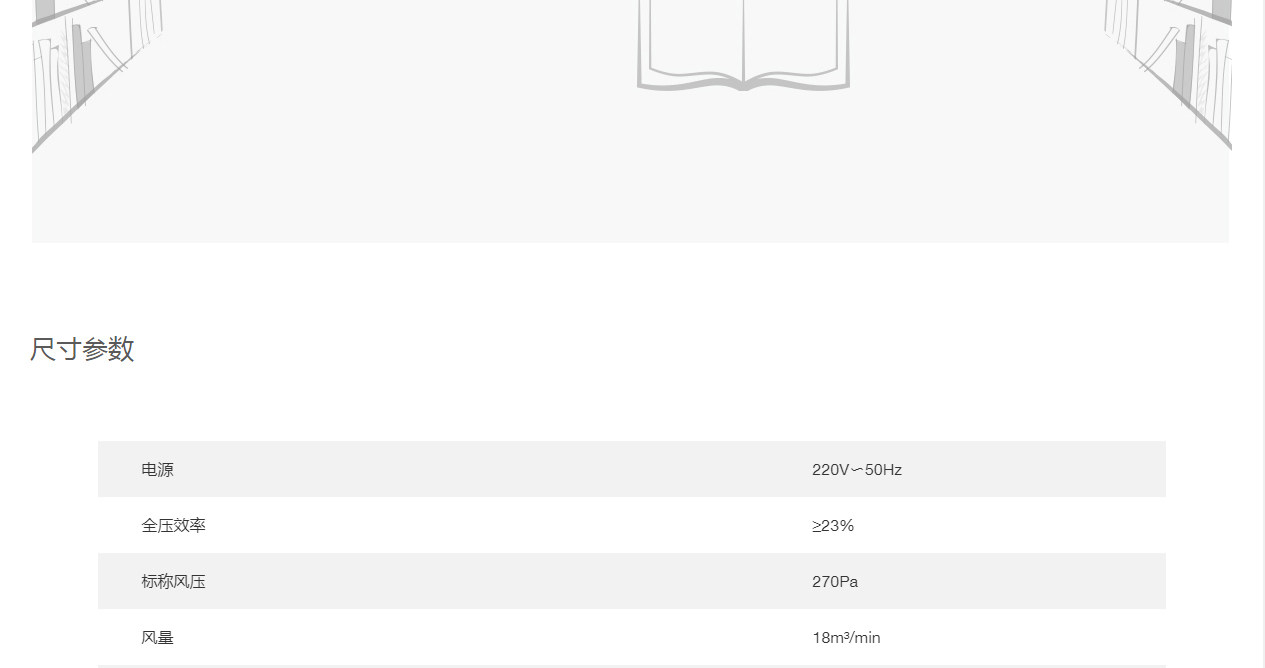Click the 18m³/min airflow value
Screen dimensions: 1265x668
846,638
